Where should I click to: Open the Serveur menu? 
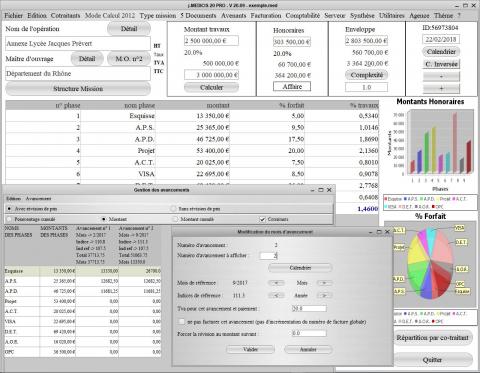(335, 16)
